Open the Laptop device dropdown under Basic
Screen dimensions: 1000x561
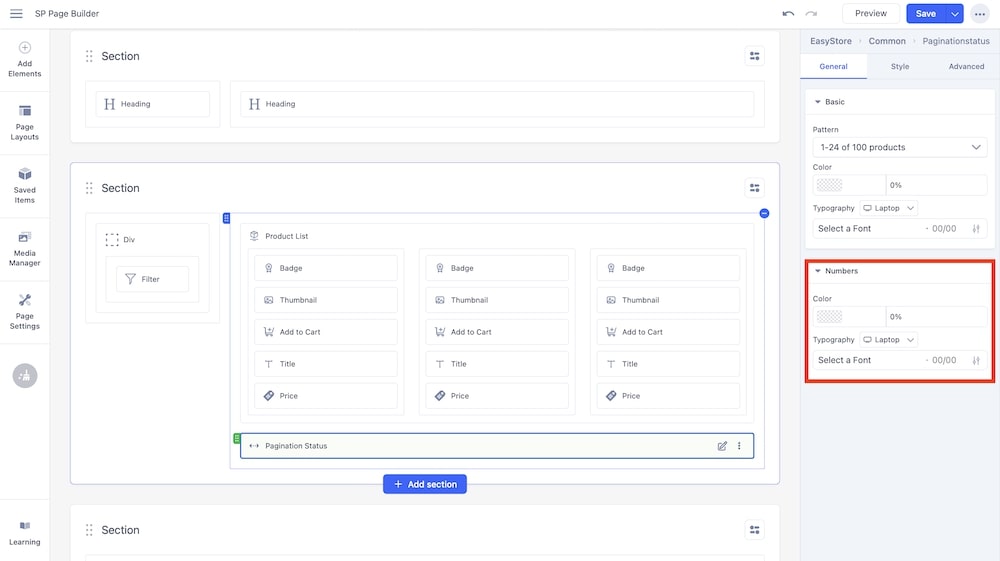click(x=888, y=208)
